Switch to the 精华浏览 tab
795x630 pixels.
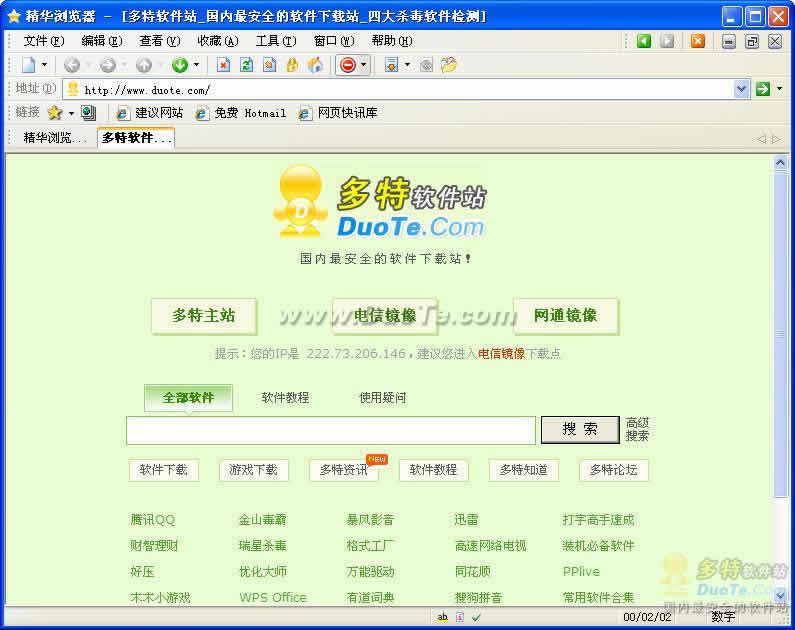tap(55, 138)
